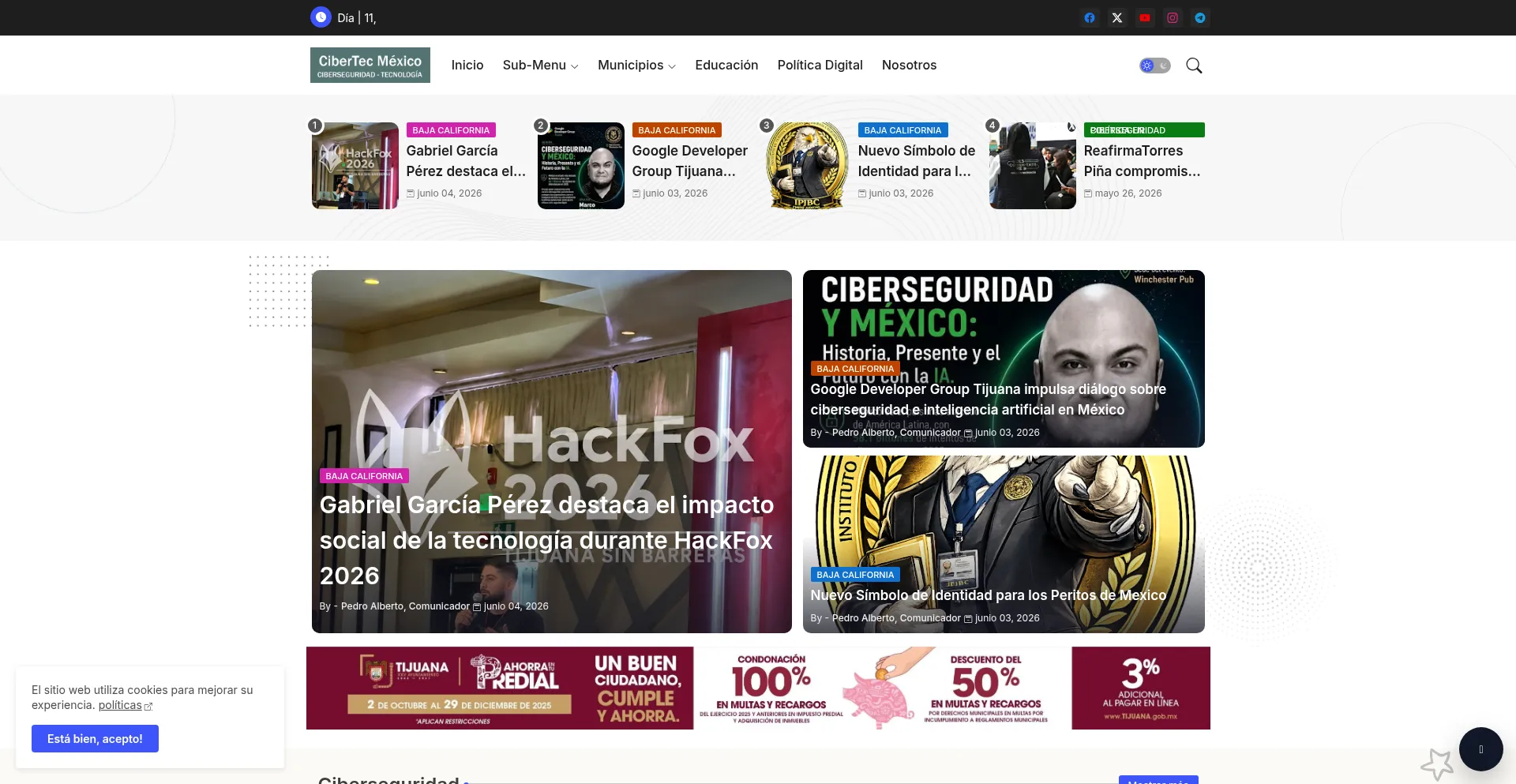Open the headline 'ReafirmaTorres Piña compromis...'
The height and width of the screenshot is (784, 1516).
(x=1143, y=161)
